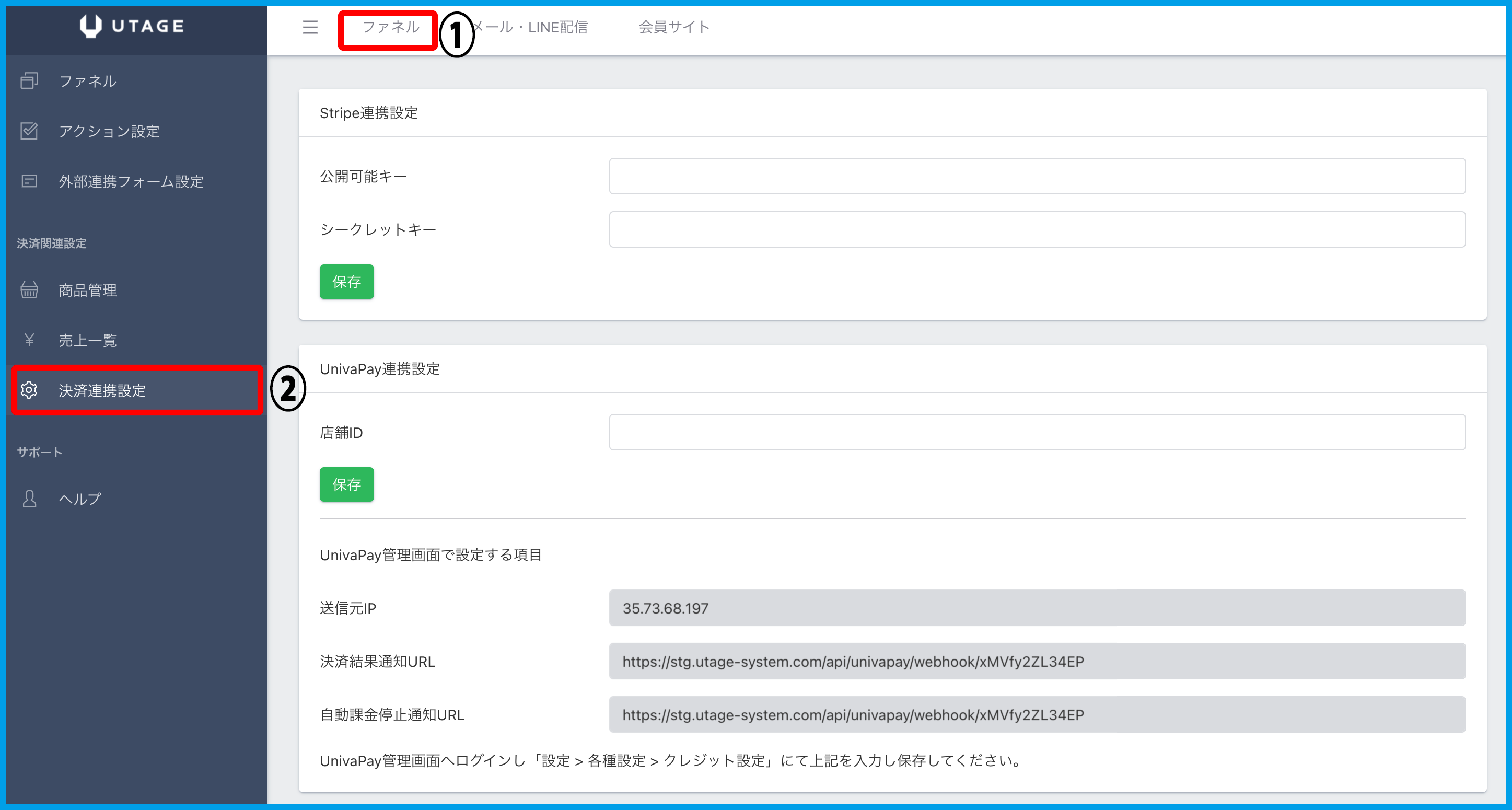Click the 商品管理 basket icon

click(x=29, y=290)
